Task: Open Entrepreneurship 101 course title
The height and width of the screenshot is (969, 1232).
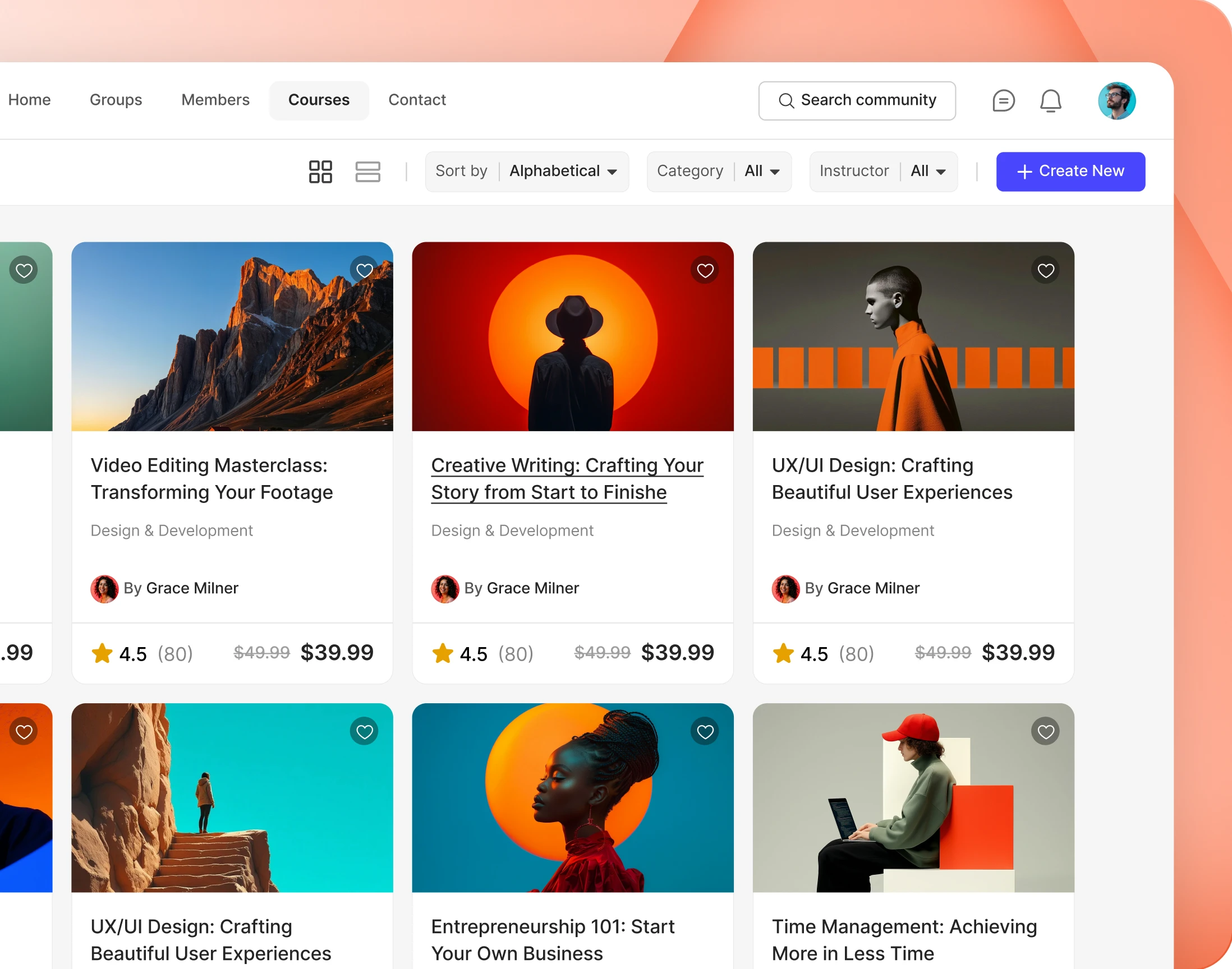Action: tap(553, 940)
